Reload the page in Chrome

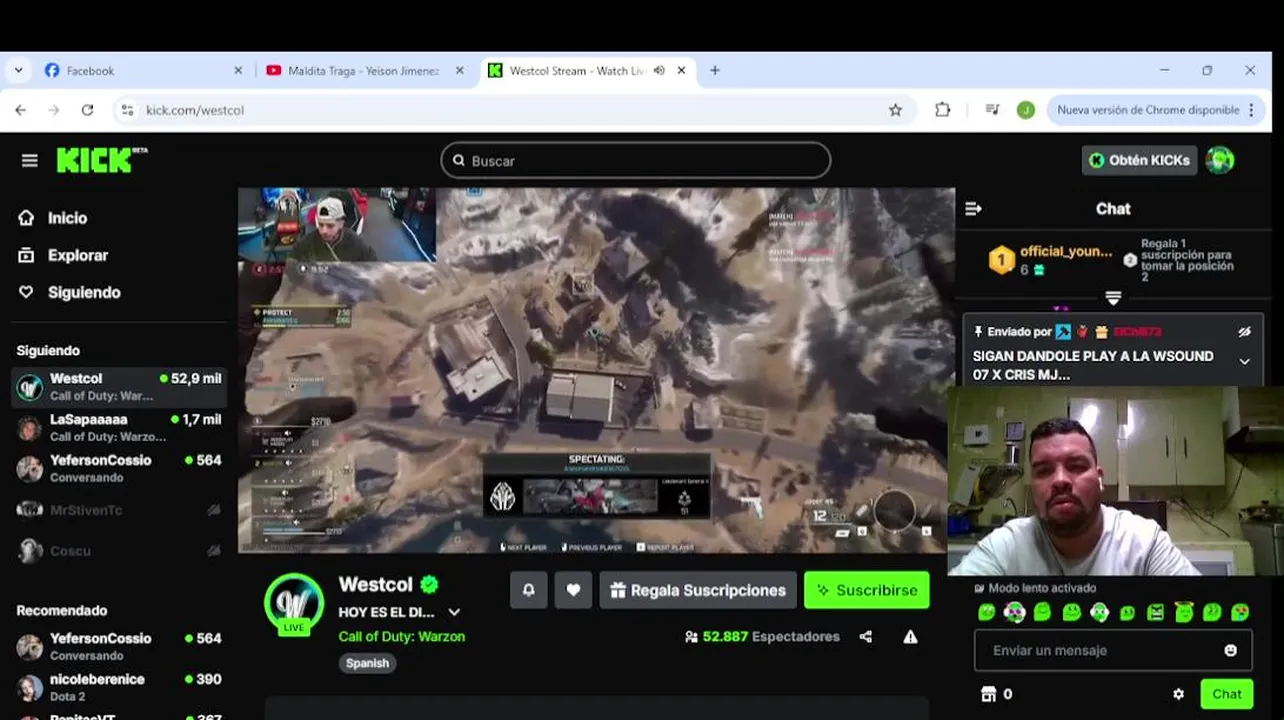pyautogui.click(x=87, y=110)
